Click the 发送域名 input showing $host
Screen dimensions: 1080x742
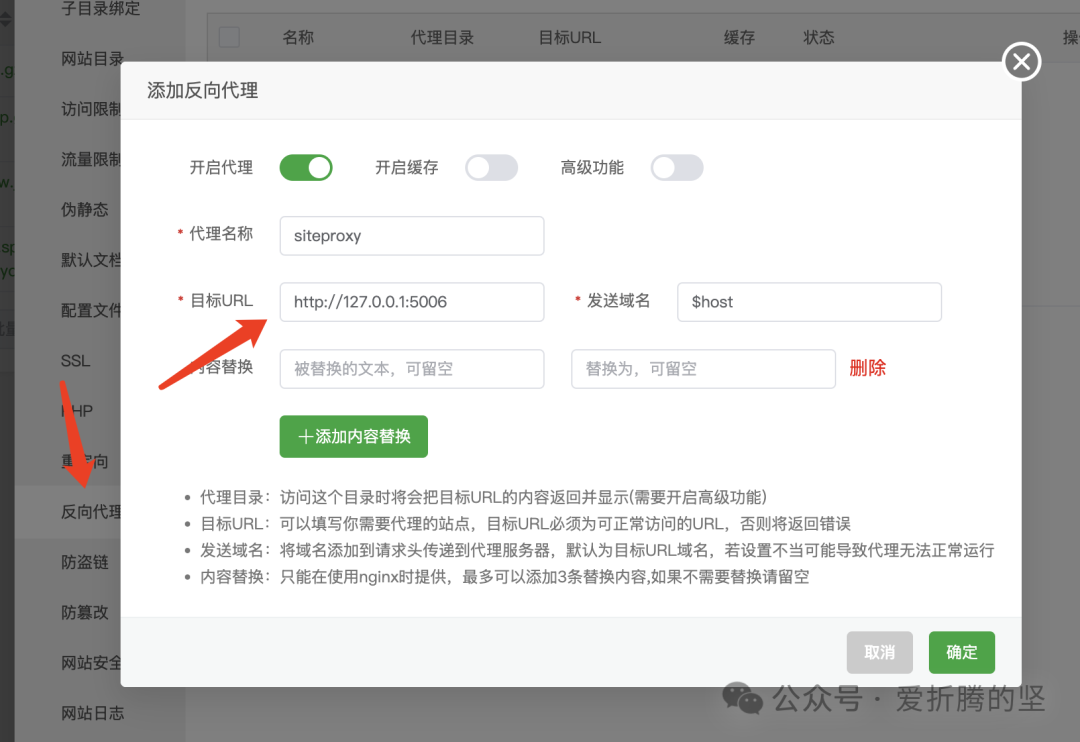point(808,302)
